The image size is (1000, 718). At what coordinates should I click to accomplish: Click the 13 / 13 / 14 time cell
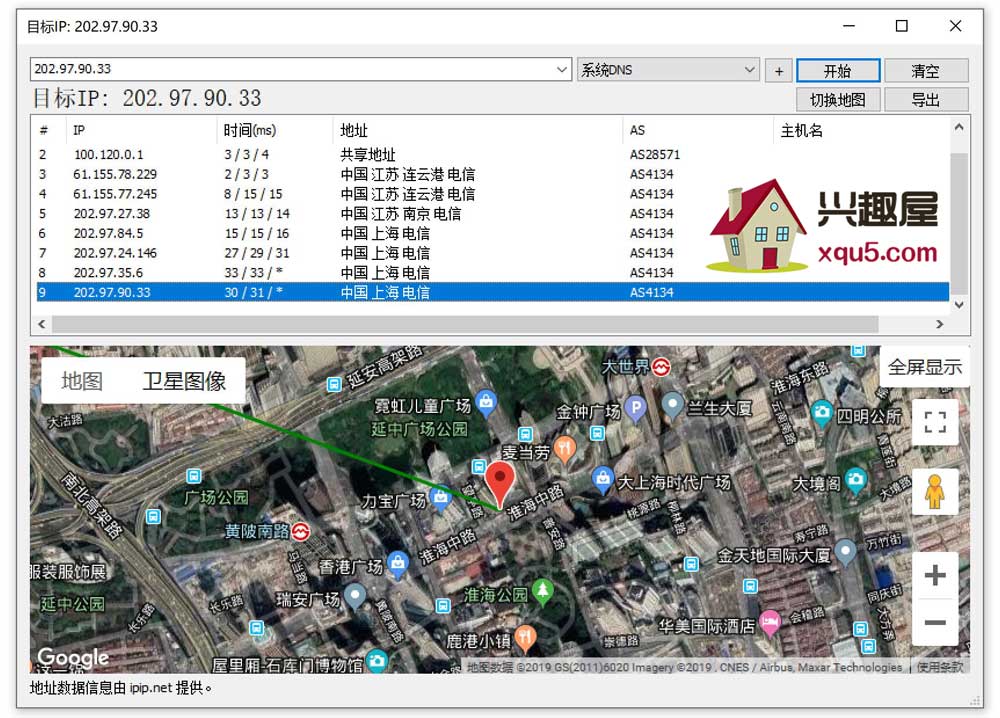(256, 214)
